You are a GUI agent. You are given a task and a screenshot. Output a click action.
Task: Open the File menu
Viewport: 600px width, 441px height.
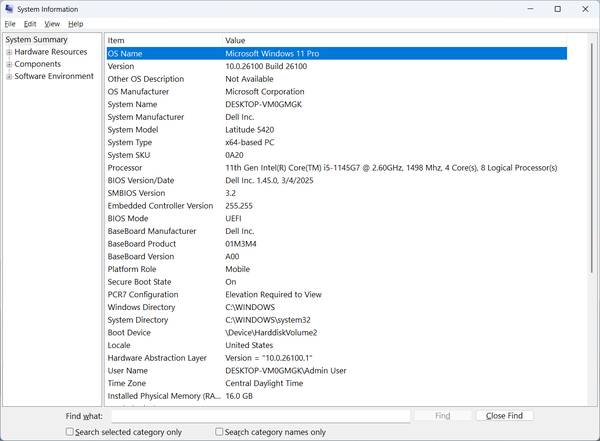pos(10,24)
